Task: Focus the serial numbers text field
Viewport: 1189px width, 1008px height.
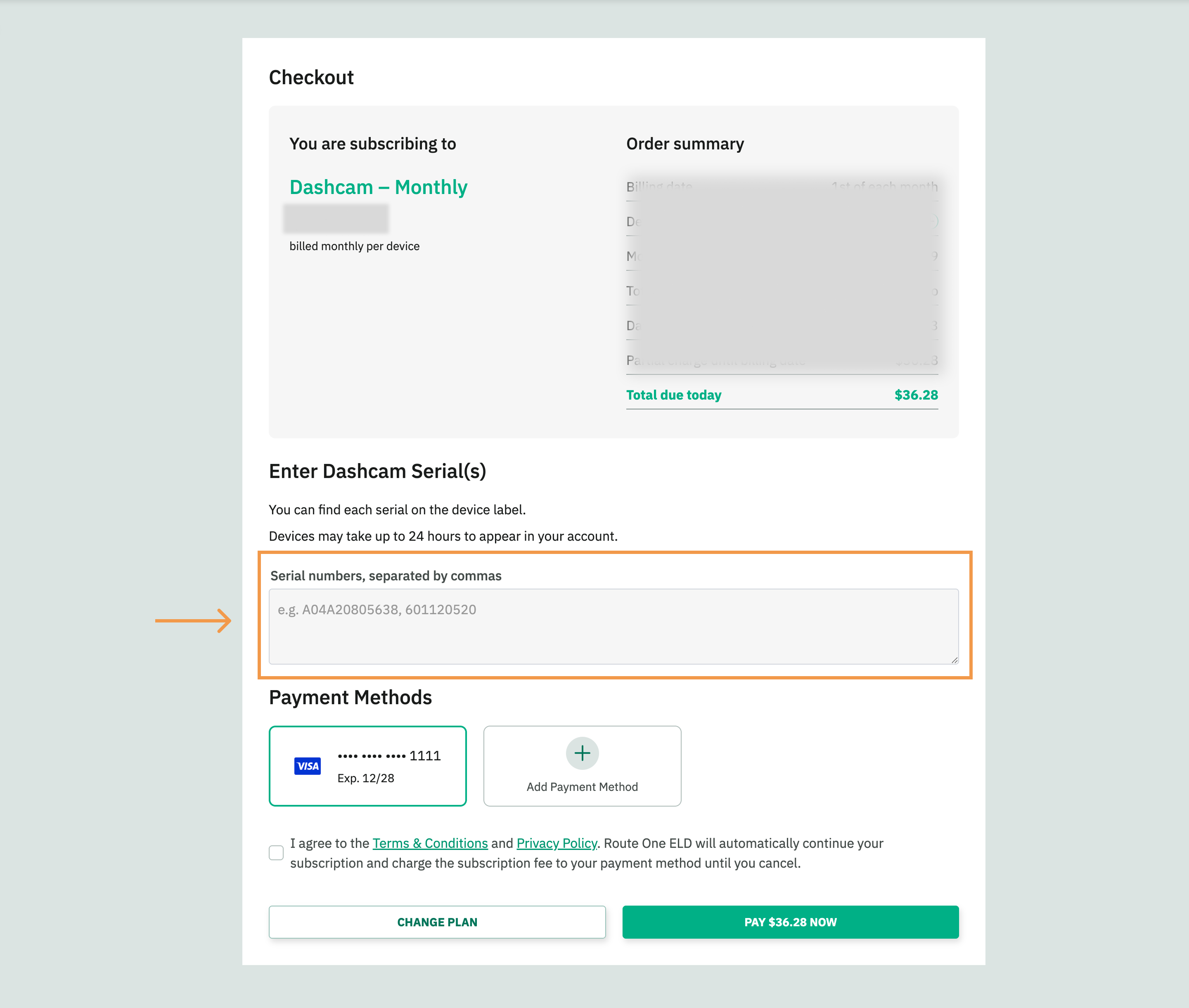Action: (613, 626)
